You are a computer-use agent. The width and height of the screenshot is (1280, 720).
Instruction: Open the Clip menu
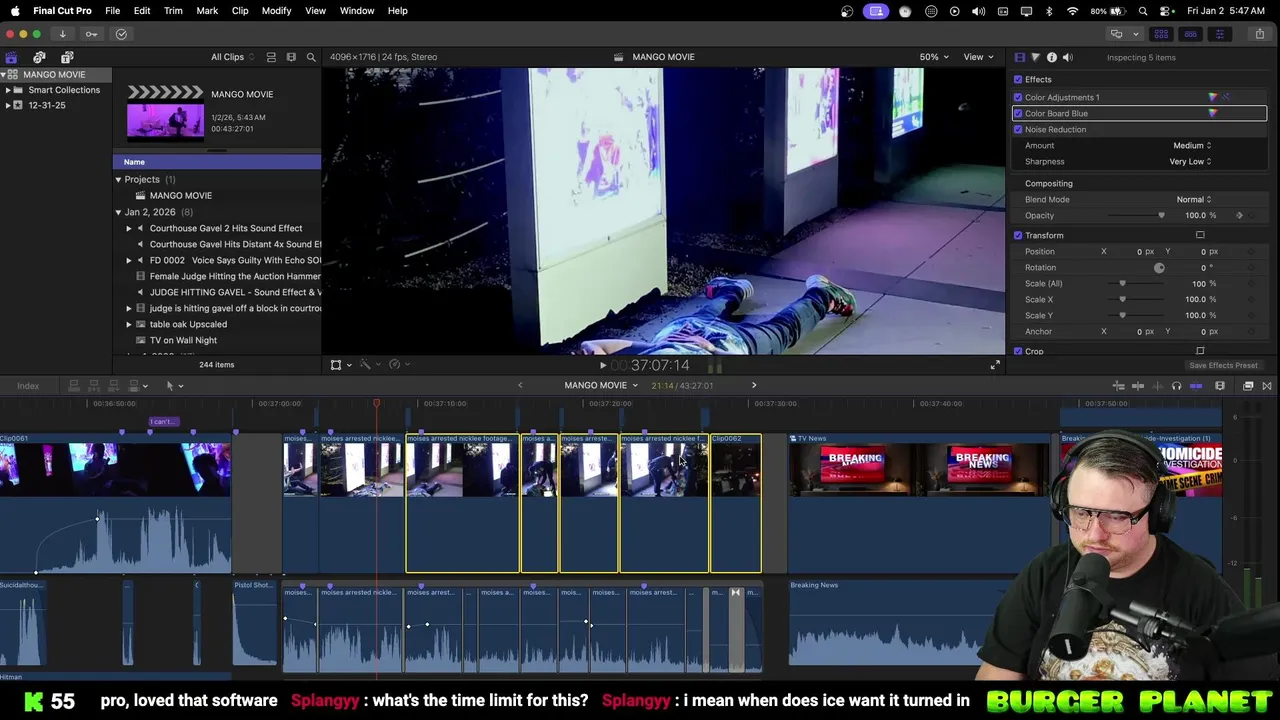[x=240, y=11]
